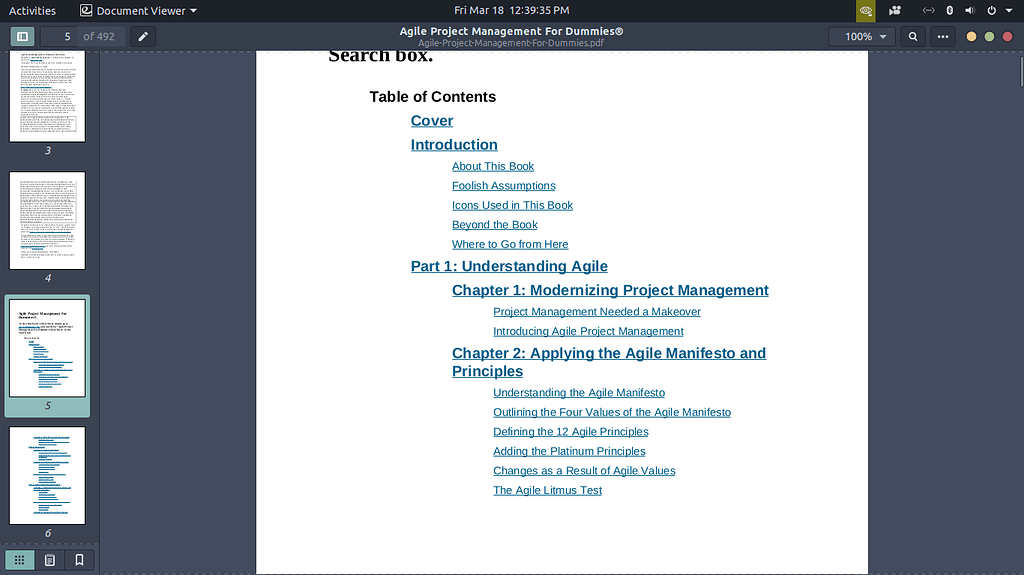Select page 3 thumbnail
Image resolution: width=1024 pixels, height=575 pixels.
tap(47, 96)
